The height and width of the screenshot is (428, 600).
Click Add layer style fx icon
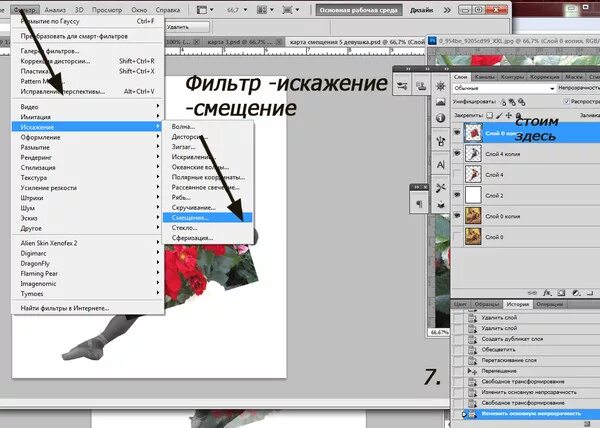point(547,293)
